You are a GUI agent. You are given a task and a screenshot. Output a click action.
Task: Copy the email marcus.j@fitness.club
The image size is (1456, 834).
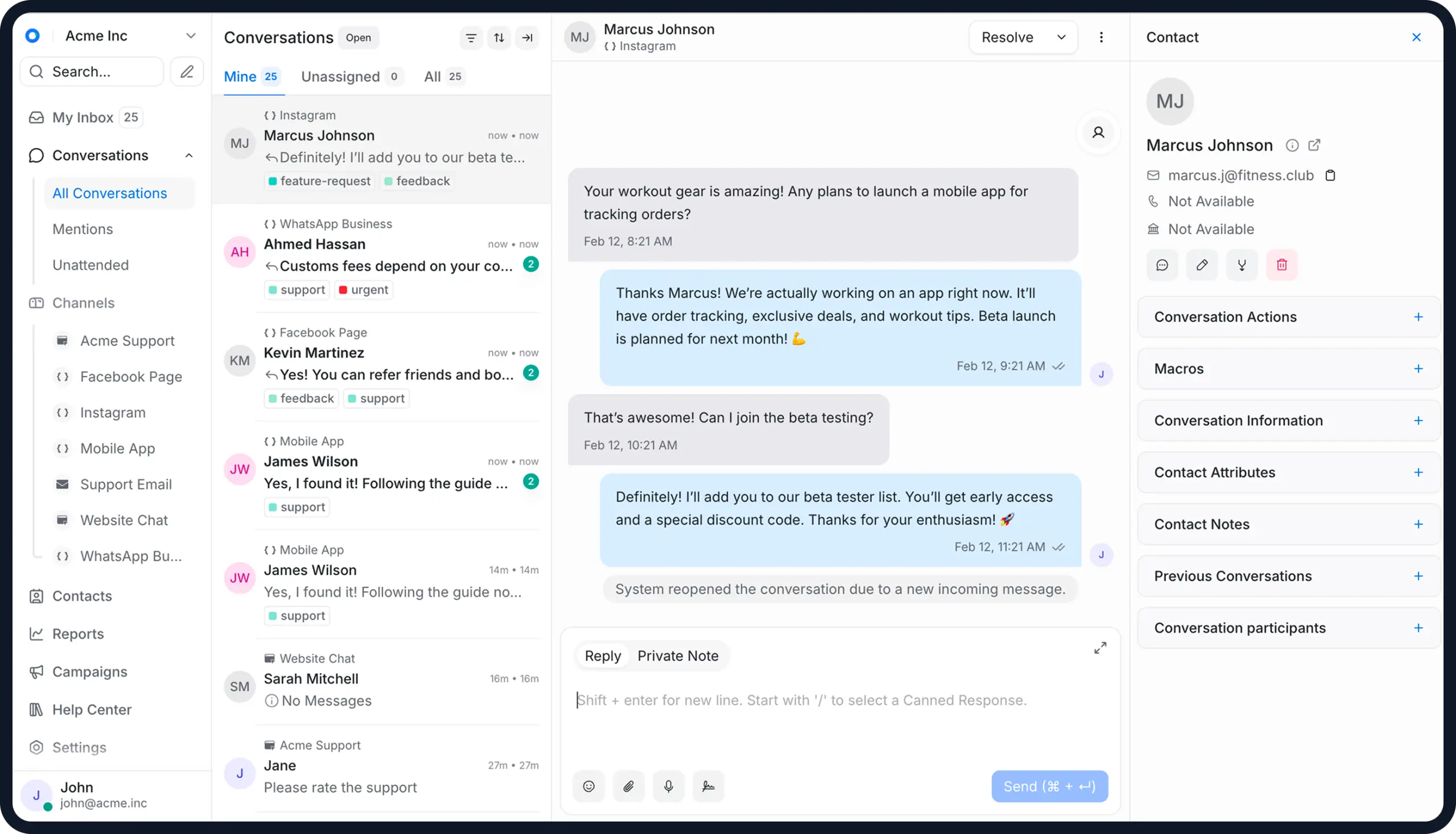[1331, 175]
